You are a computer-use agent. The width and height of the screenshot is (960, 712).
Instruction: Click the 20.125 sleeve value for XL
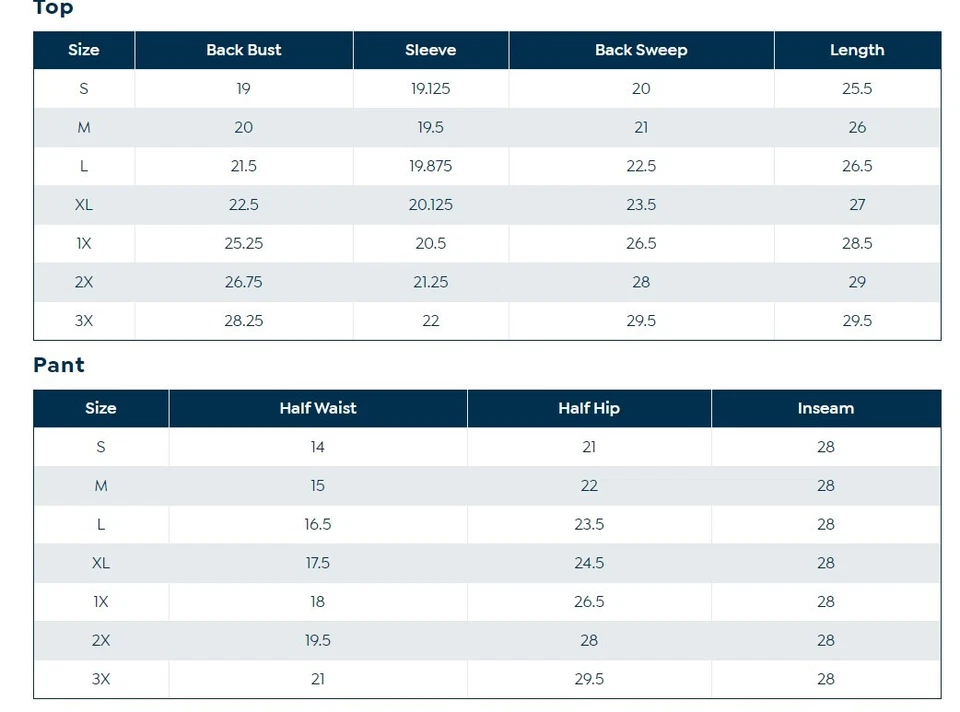pyautogui.click(x=431, y=205)
